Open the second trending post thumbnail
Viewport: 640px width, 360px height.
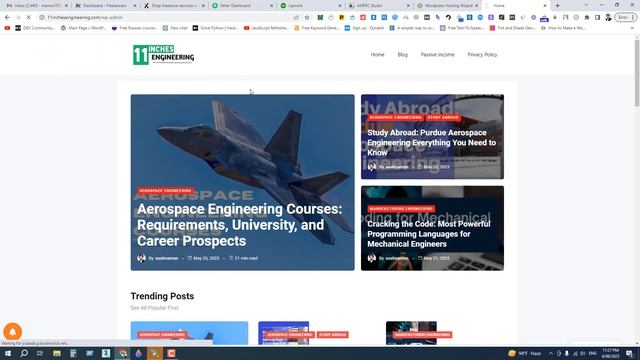[x=284, y=333]
